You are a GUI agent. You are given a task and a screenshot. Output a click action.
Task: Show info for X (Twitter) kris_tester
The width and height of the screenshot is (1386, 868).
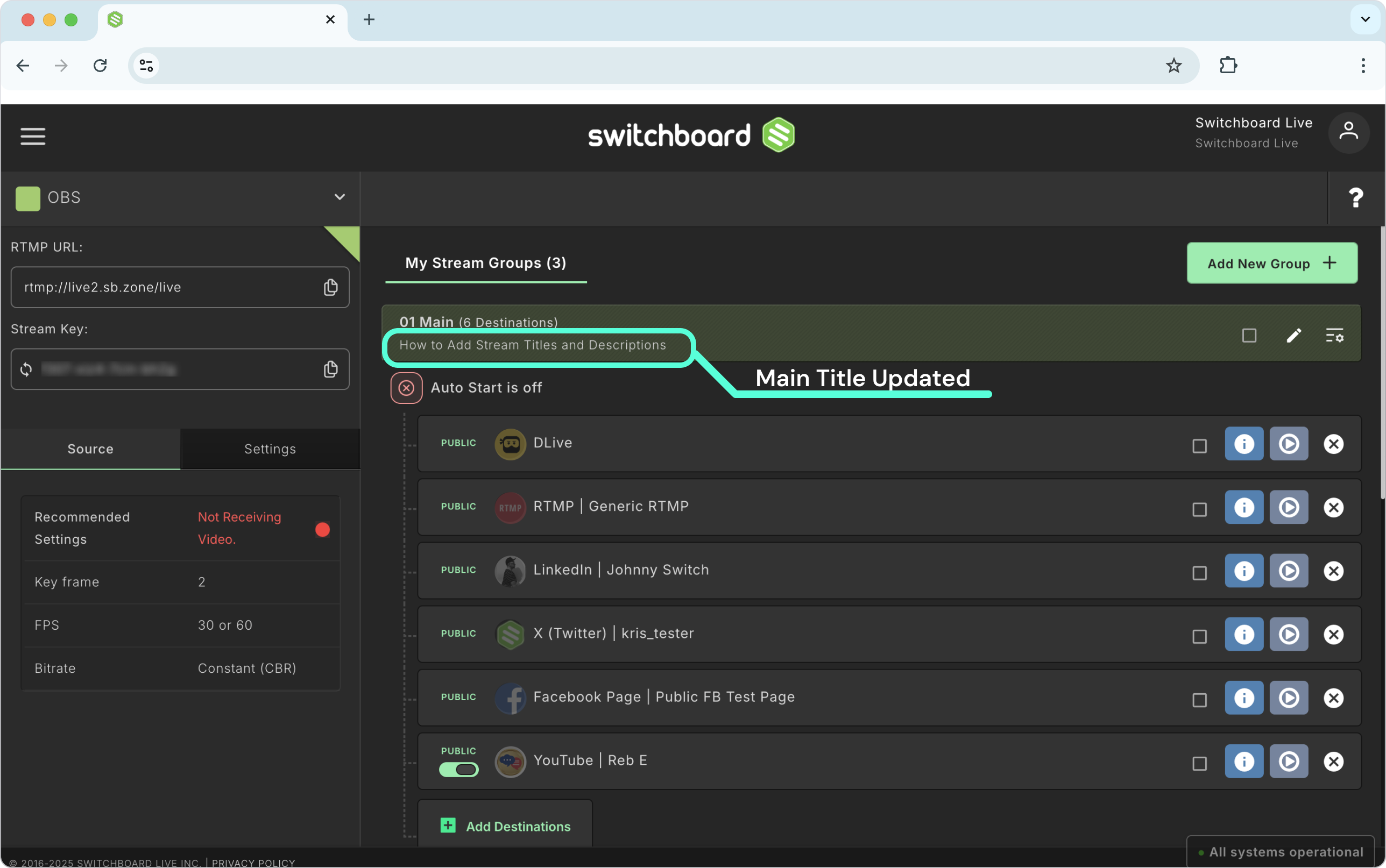pos(1244,635)
